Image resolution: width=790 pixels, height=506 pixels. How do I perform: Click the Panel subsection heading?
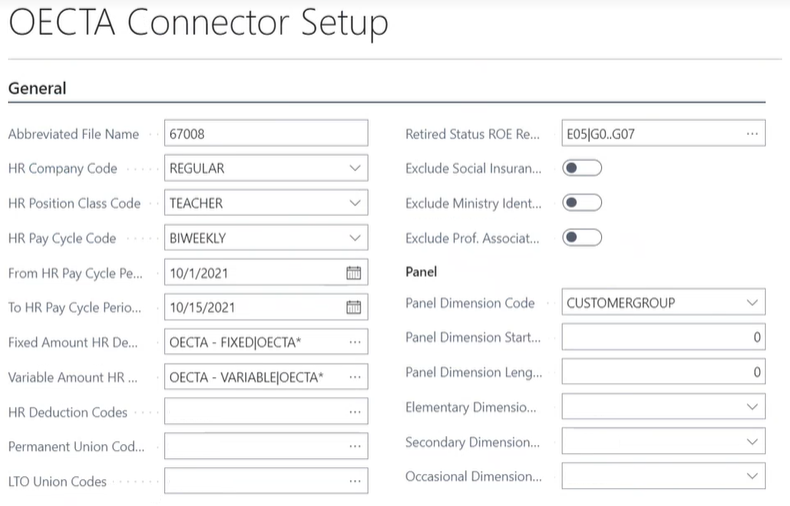click(421, 272)
